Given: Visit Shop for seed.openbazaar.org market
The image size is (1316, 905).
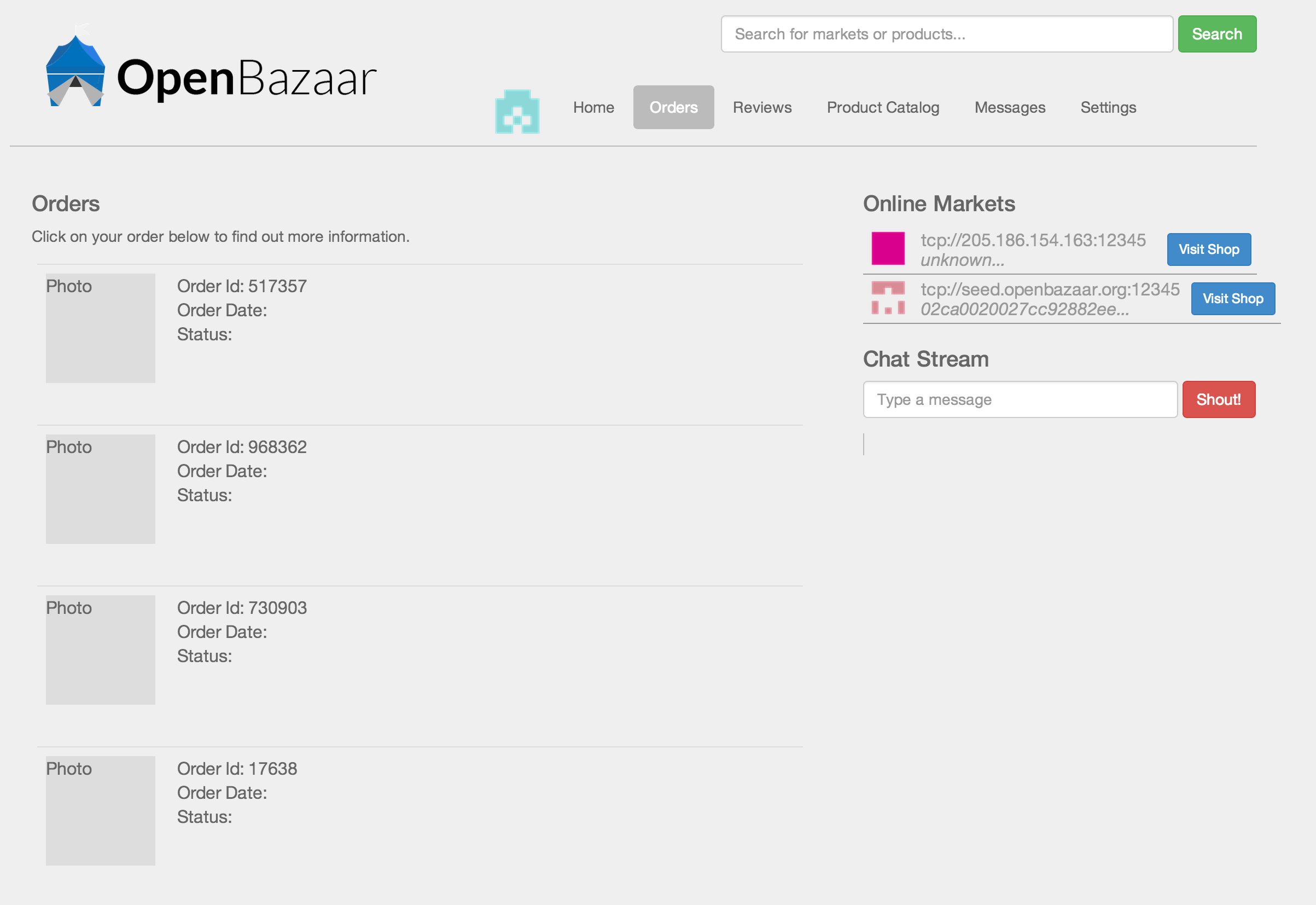Looking at the screenshot, I should 1232,299.
